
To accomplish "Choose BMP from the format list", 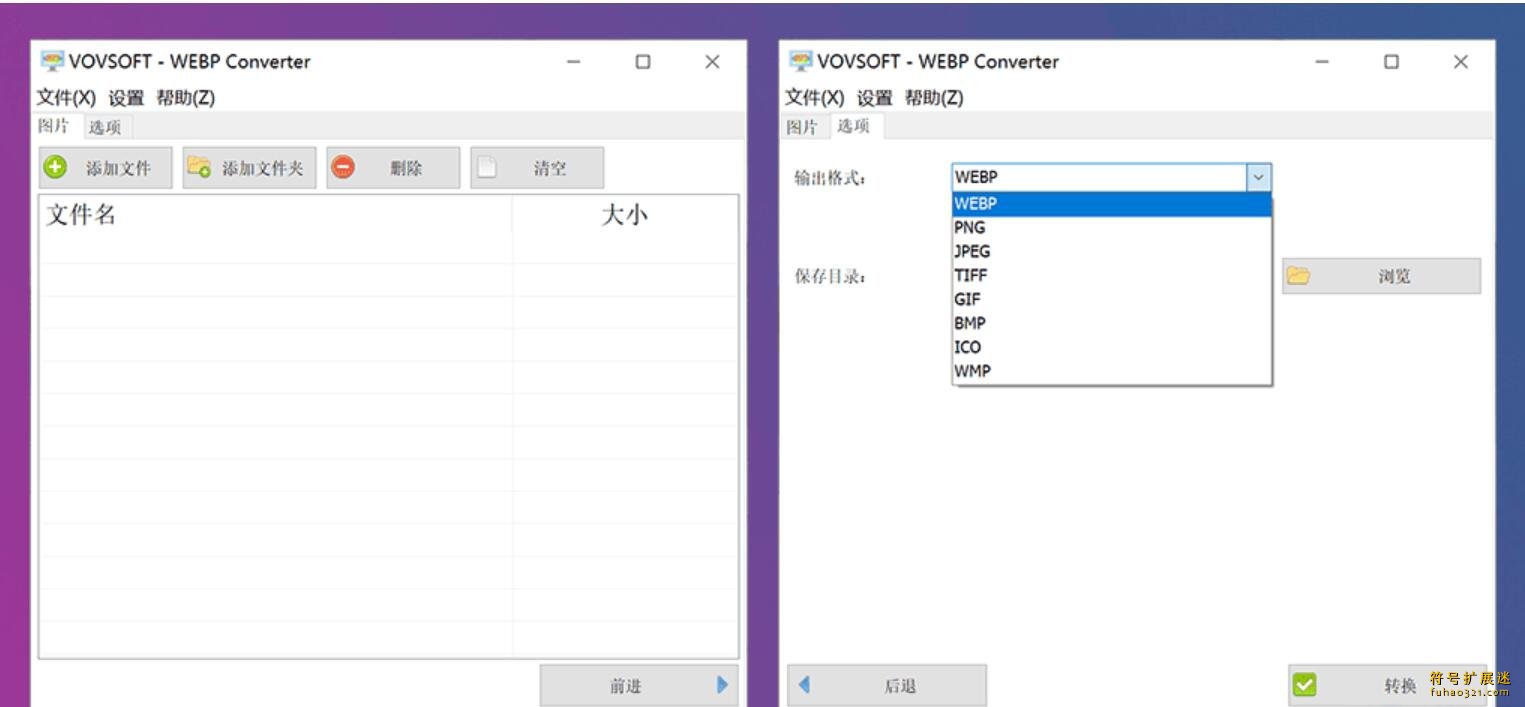I will 1111,323.
